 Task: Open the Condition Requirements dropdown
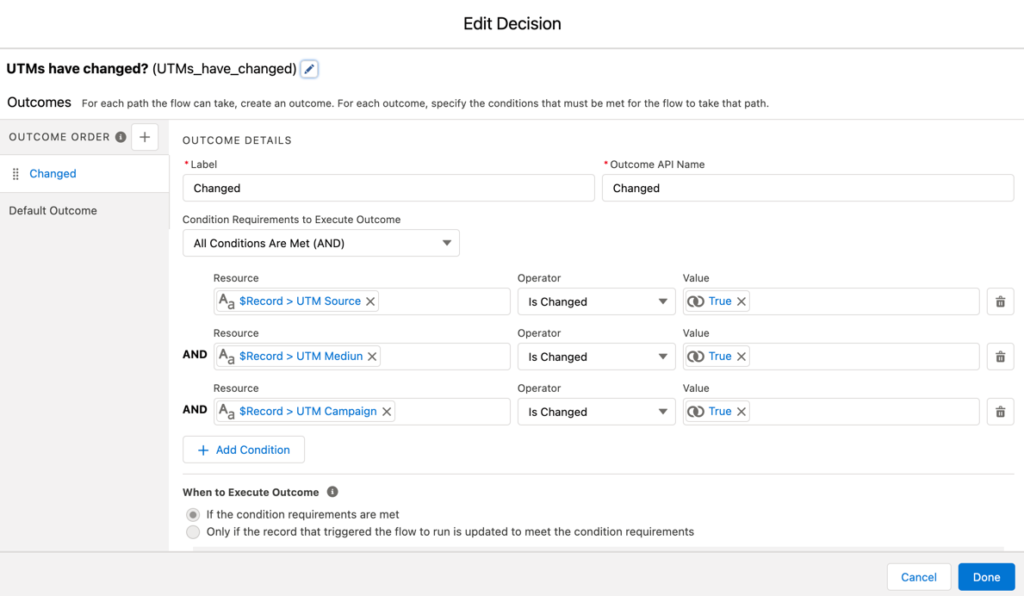click(320, 242)
